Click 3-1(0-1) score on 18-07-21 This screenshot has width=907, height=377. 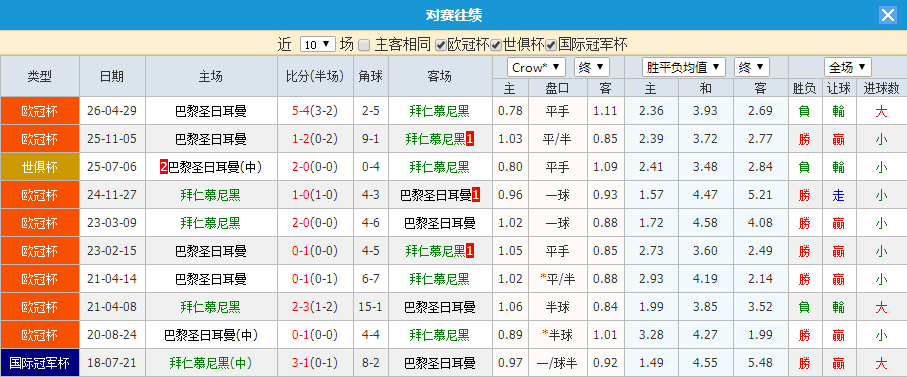click(315, 363)
